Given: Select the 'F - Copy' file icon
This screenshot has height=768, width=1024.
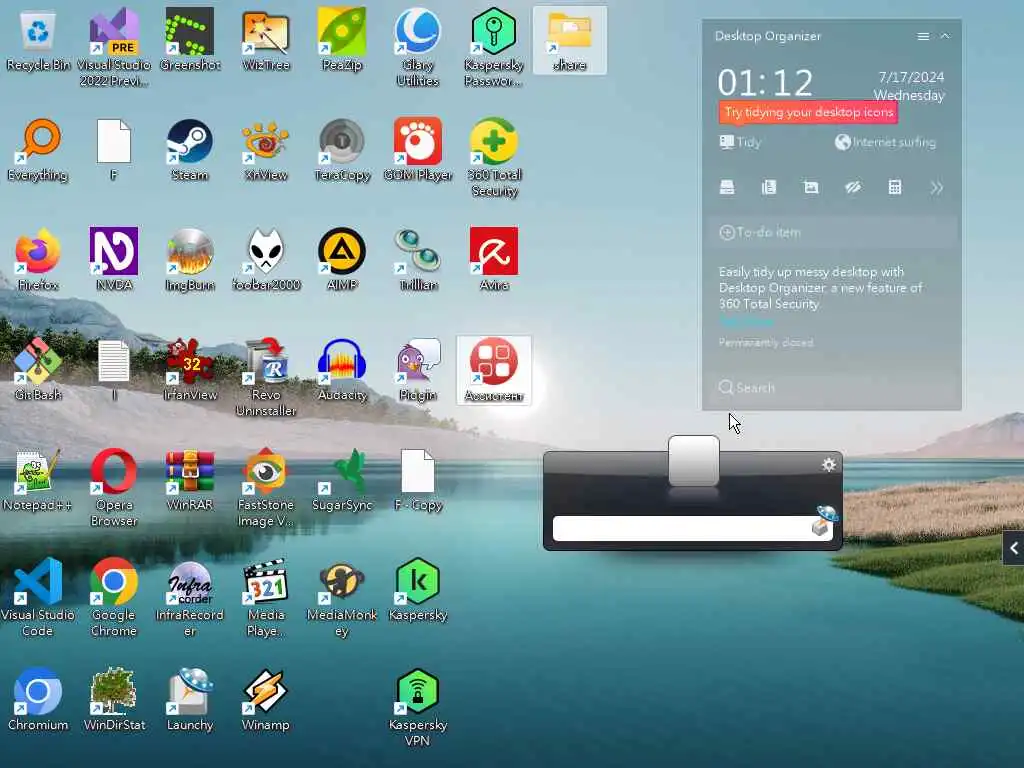Looking at the screenshot, I should click(x=417, y=480).
